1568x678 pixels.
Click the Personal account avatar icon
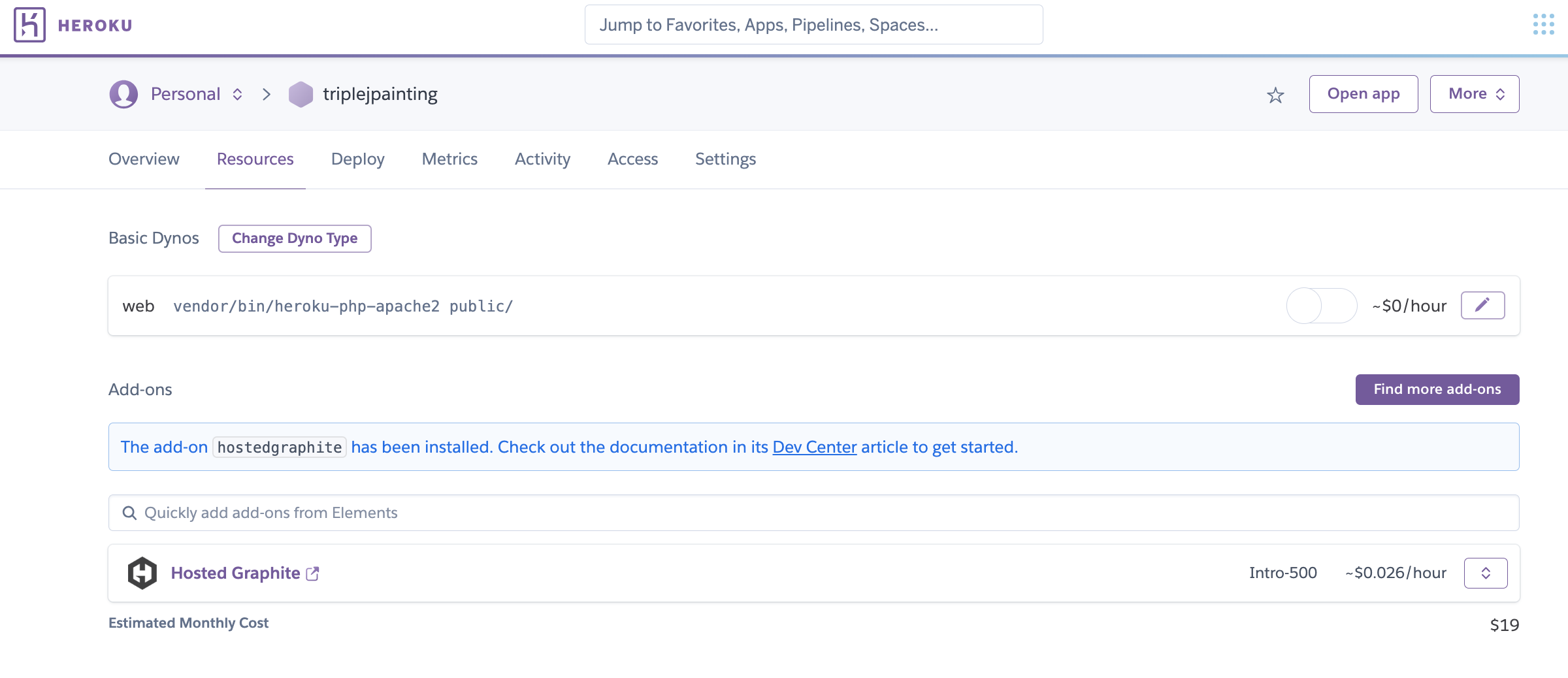click(123, 94)
